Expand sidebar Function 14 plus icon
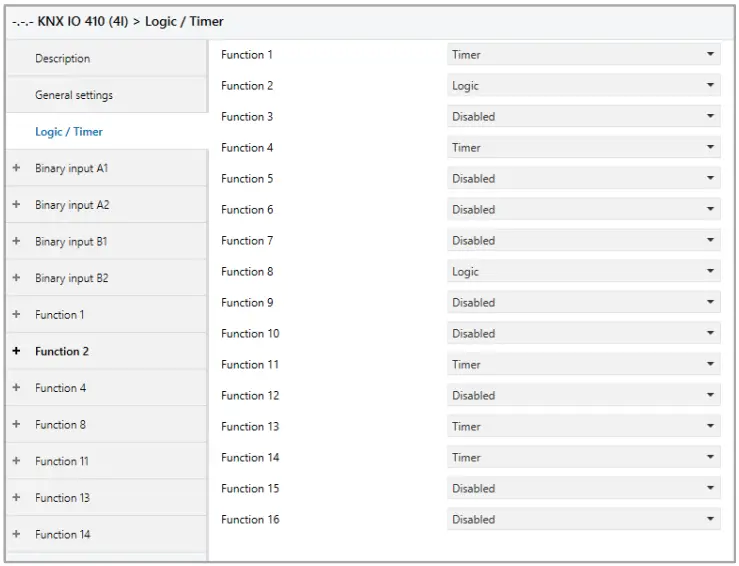The height and width of the screenshot is (566, 739). pyautogui.click(x=16, y=534)
